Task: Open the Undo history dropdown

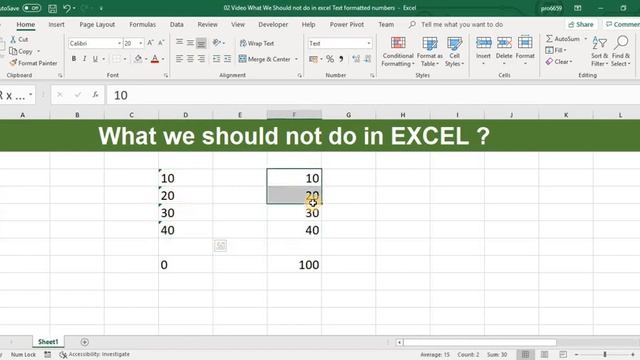Action: 74,8
